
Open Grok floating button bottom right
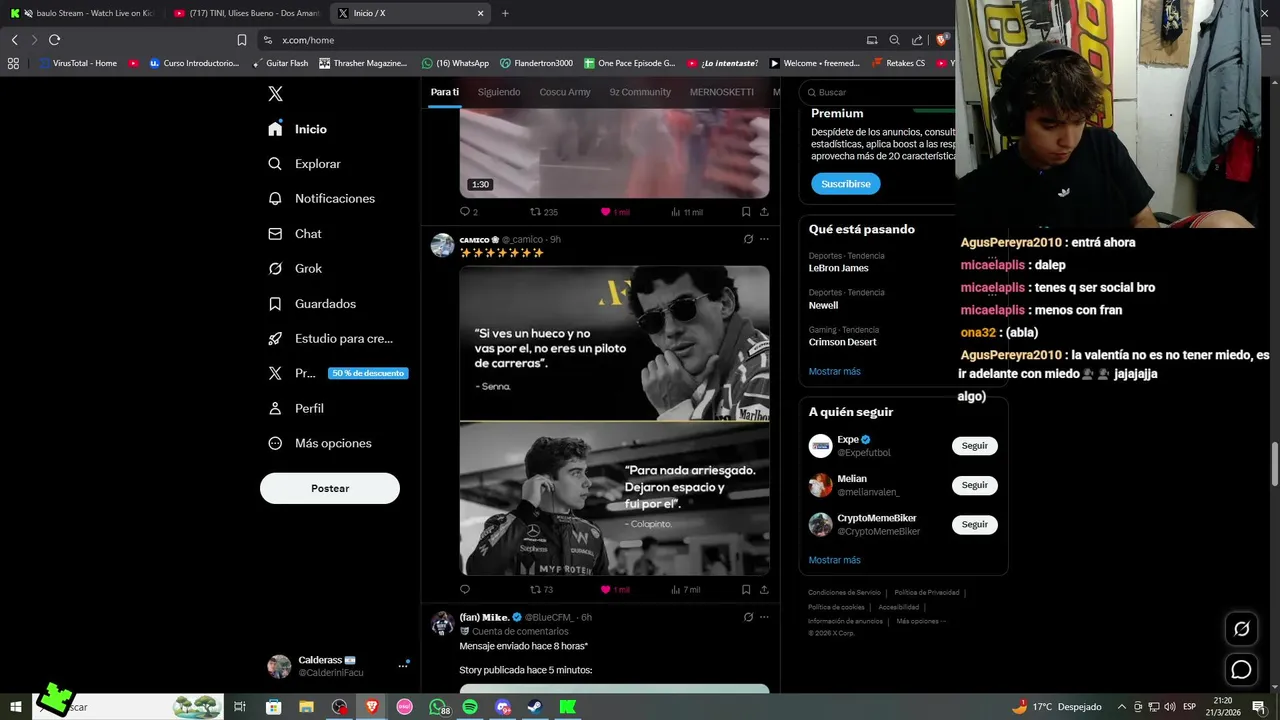[1241, 629]
